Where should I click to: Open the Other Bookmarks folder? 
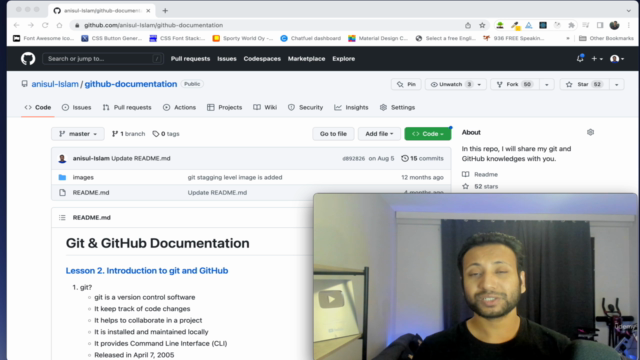click(x=606, y=38)
